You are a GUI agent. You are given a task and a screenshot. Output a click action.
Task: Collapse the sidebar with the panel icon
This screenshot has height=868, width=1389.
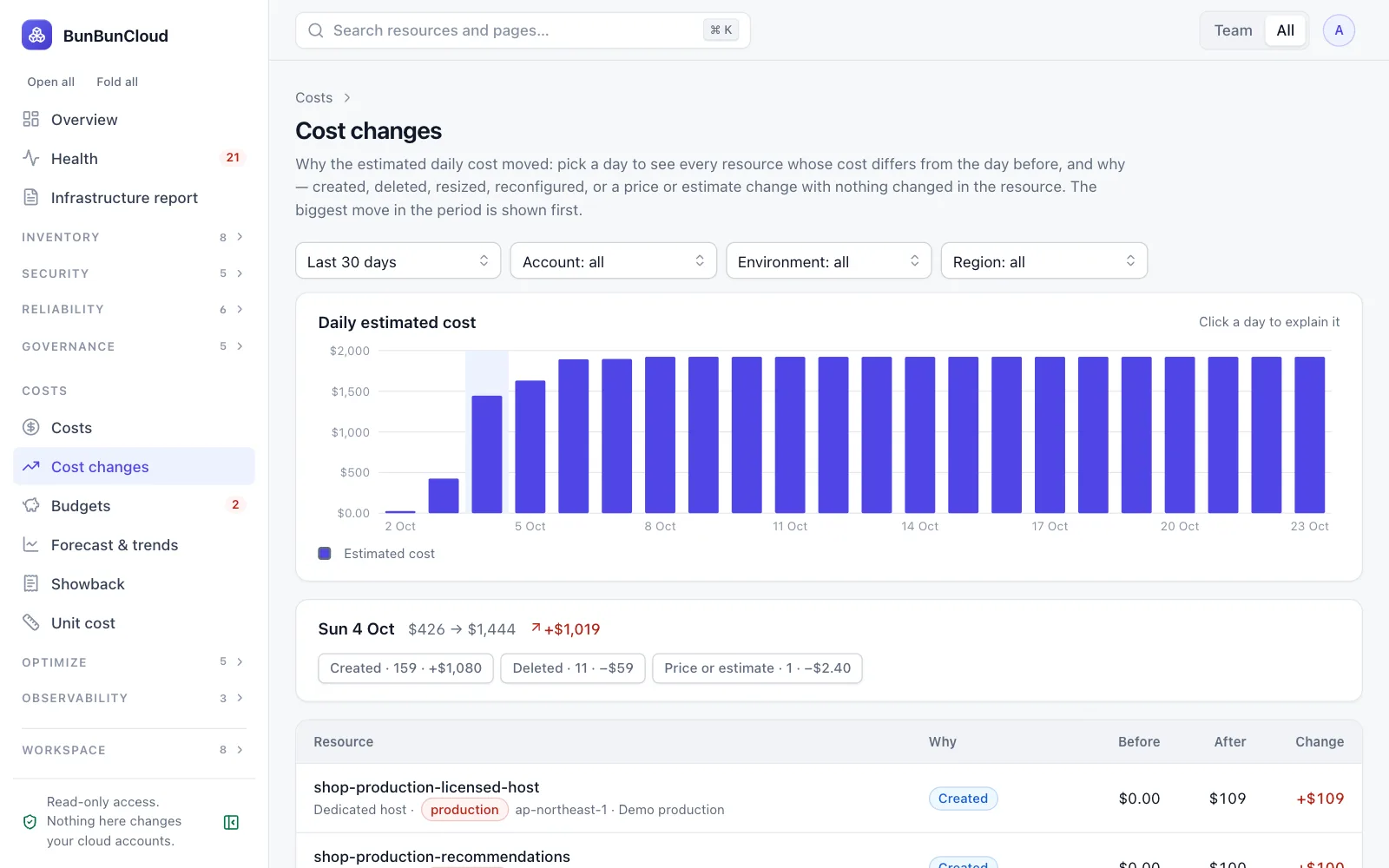click(231, 822)
